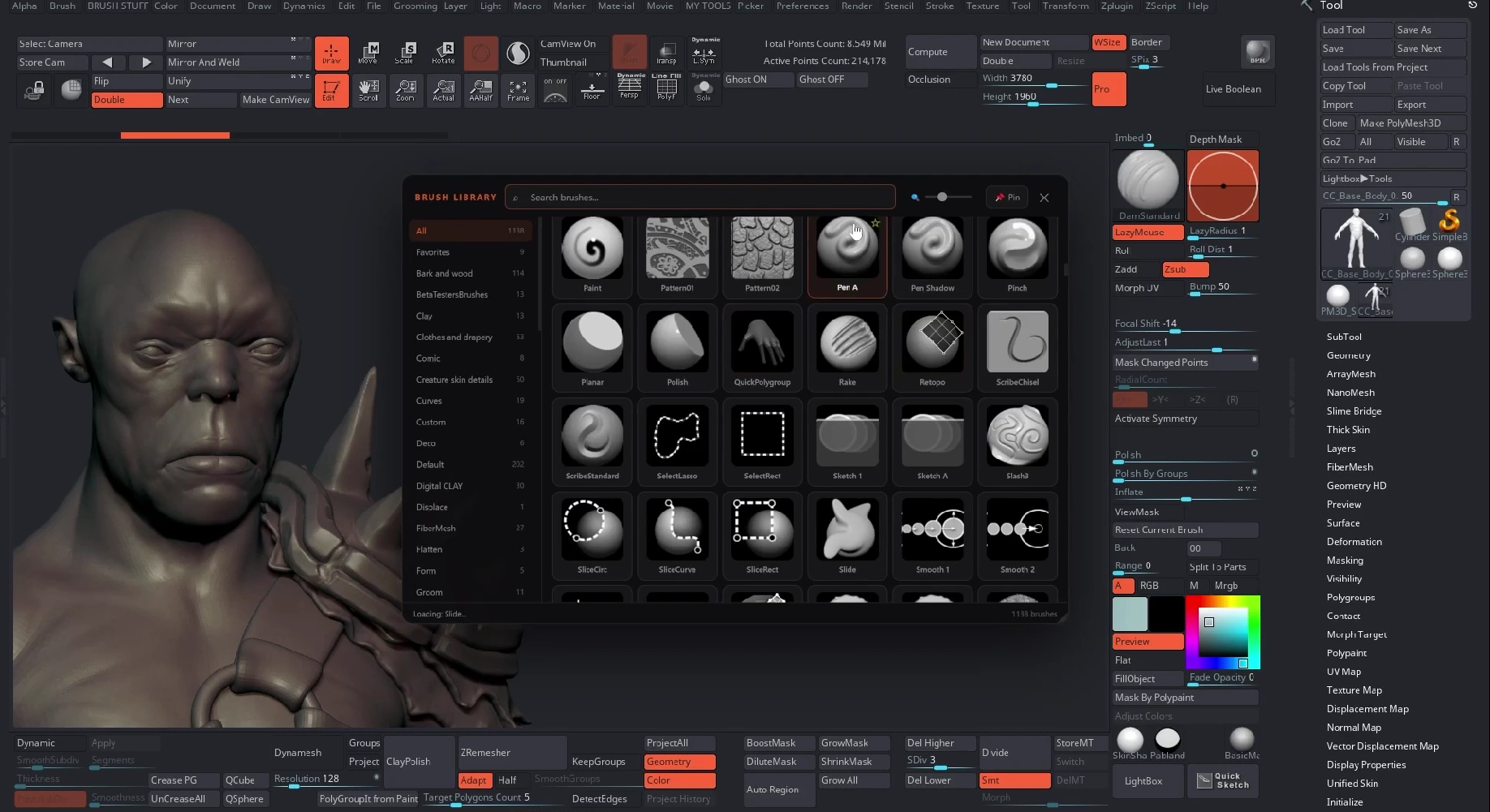Expand the ArrayMesh section
Image resolution: width=1490 pixels, height=812 pixels.
point(1351,374)
